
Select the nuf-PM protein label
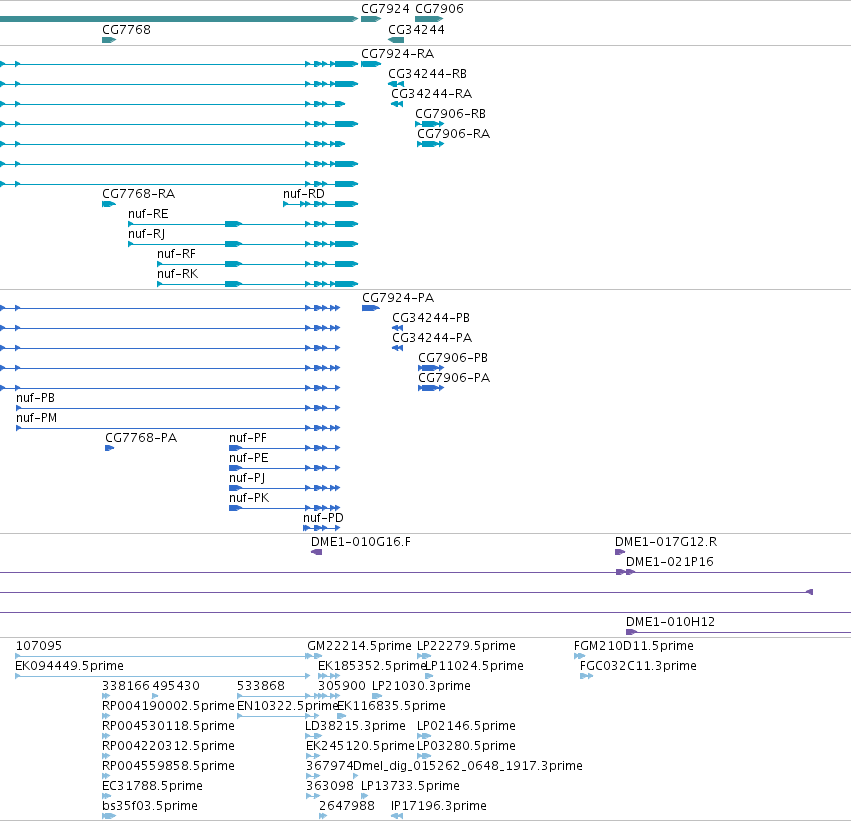point(36,418)
